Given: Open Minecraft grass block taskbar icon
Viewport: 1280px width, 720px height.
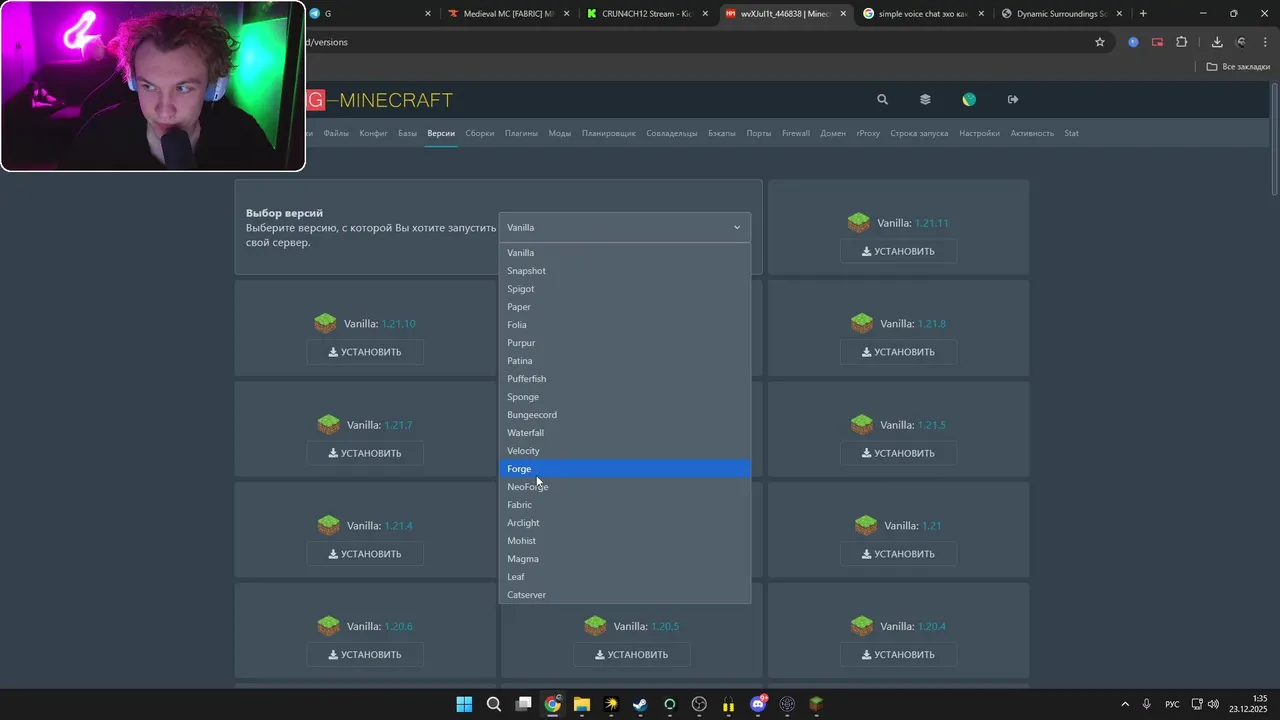Looking at the screenshot, I should click(x=816, y=704).
